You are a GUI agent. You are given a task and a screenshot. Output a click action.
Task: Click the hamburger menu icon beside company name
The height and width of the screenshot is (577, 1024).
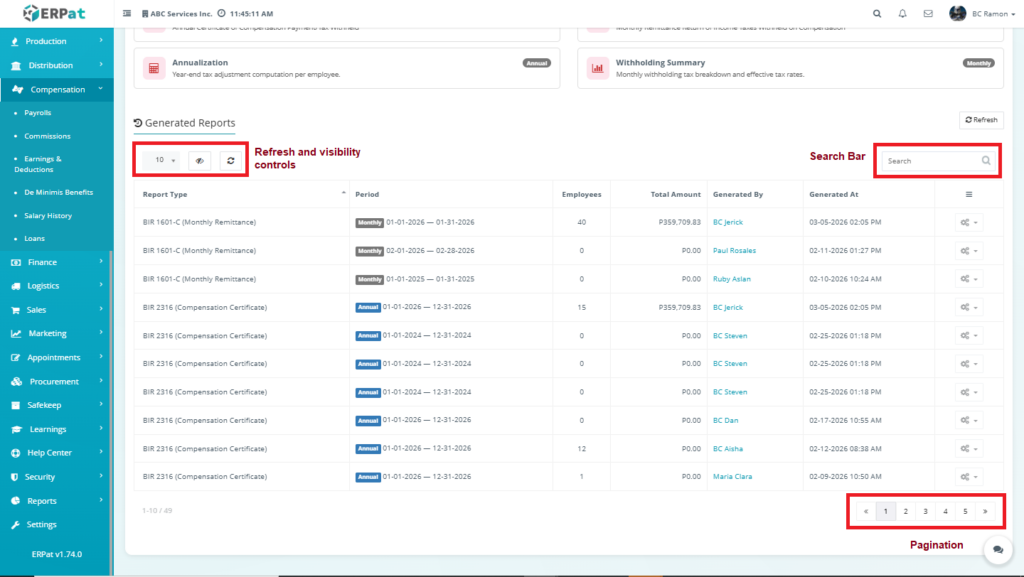127,14
